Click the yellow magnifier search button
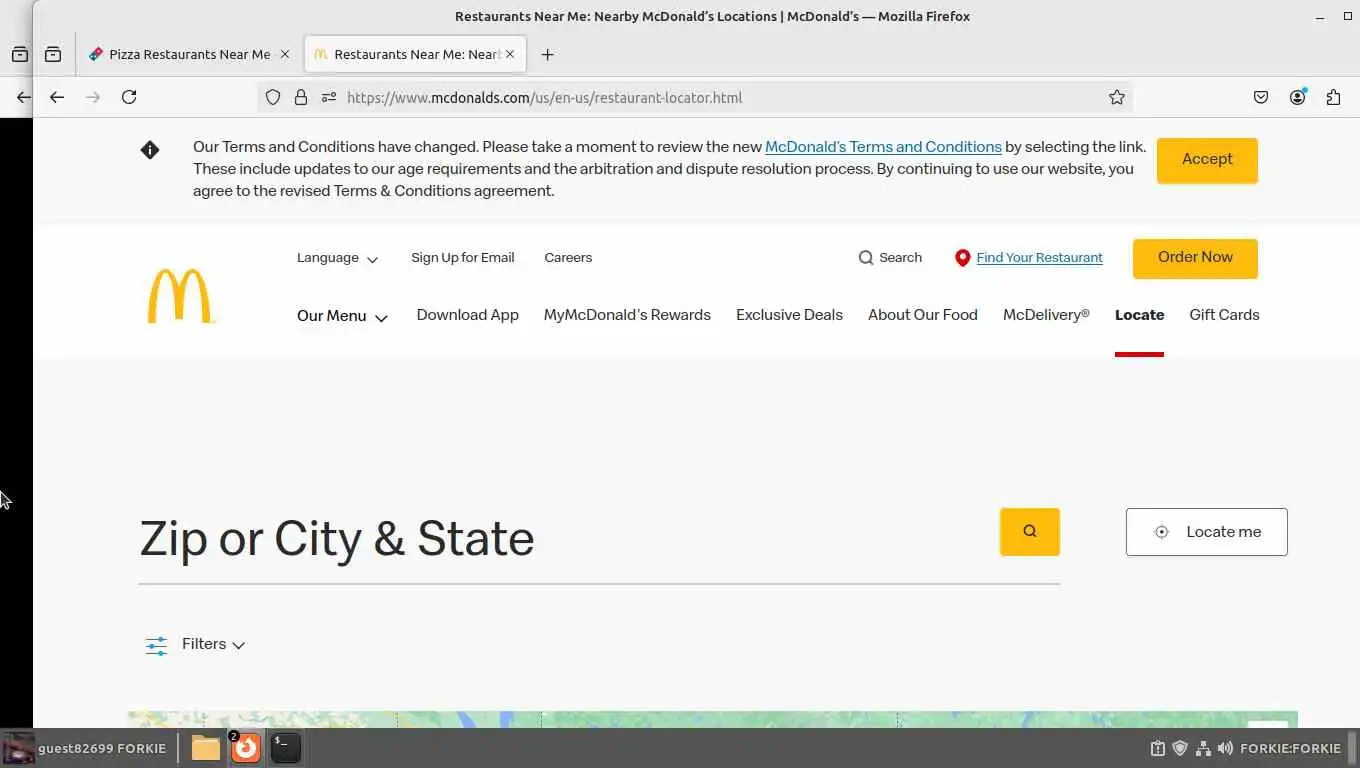The height and width of the screenshot is (768, 1360). tap(1030, 532)
